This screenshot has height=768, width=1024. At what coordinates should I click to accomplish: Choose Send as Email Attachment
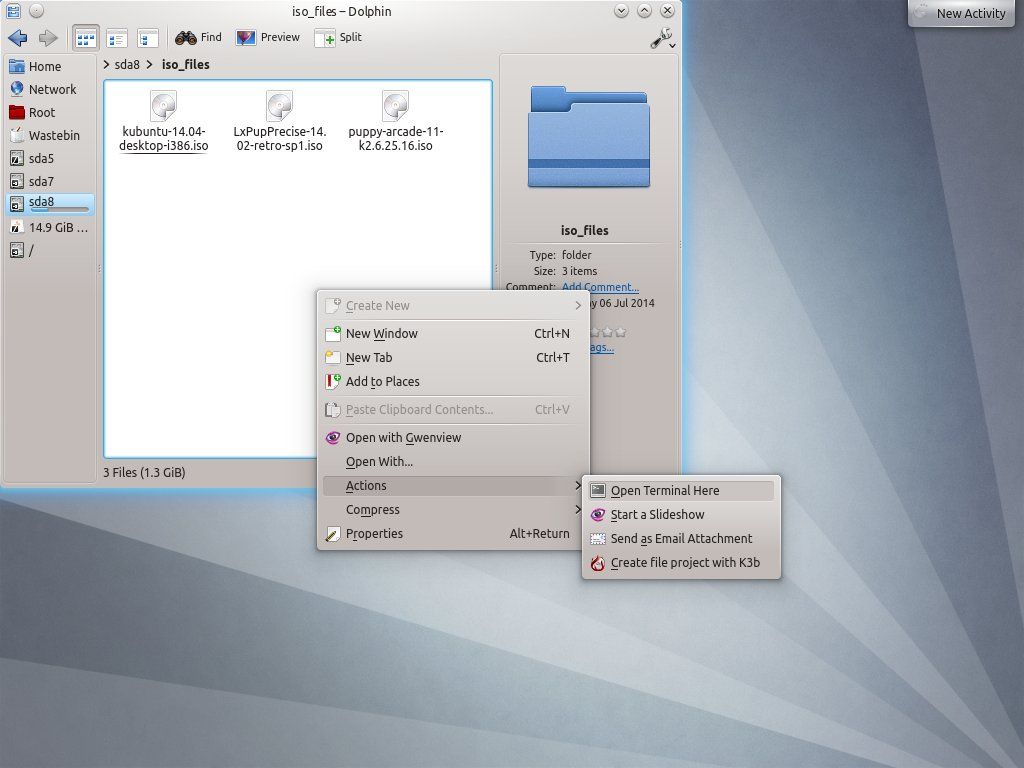680,539
